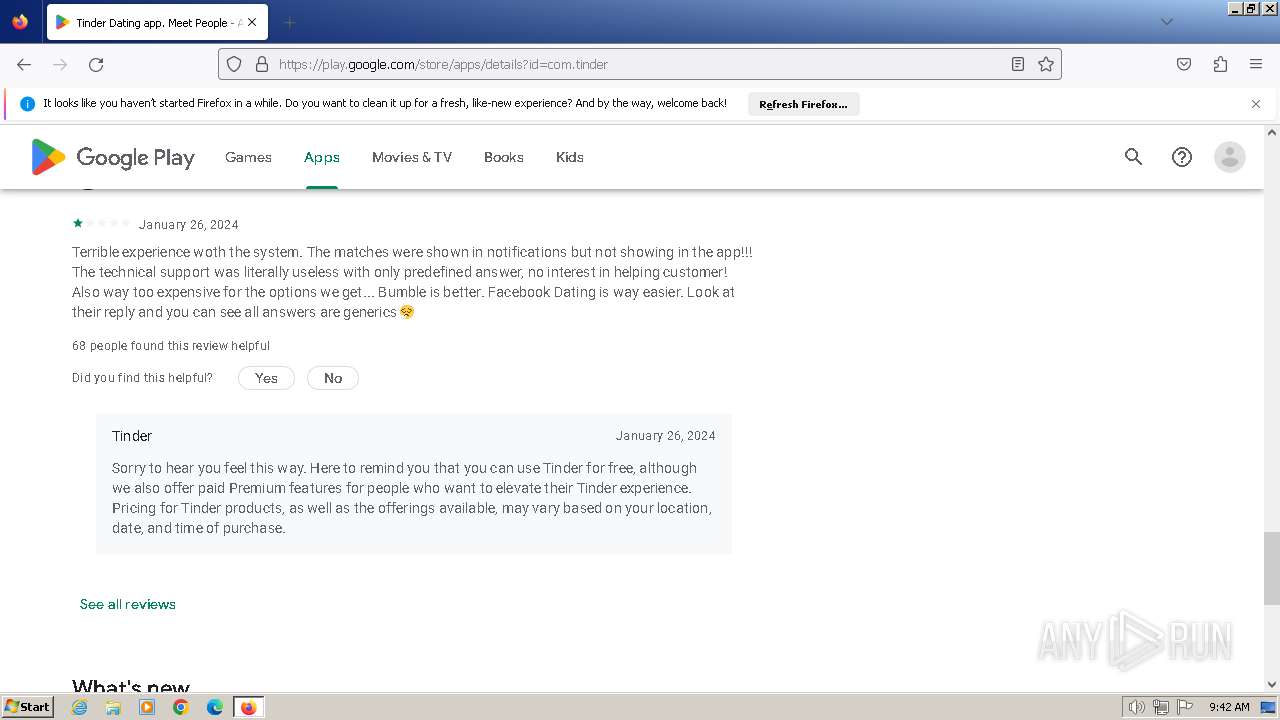Open the Help center icon

[x=1182, y=157]
